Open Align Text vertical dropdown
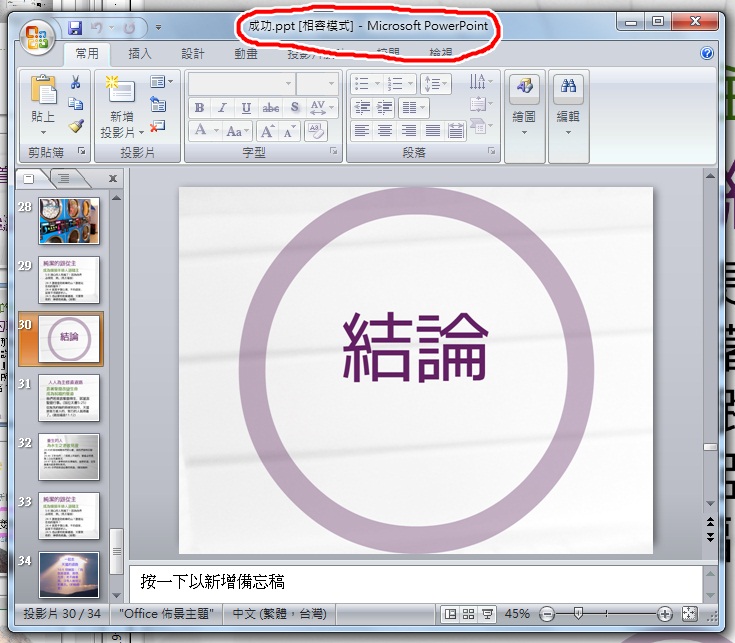Image resolution: width=735 pixels, height=643 pixels. (x=481, y=104)
